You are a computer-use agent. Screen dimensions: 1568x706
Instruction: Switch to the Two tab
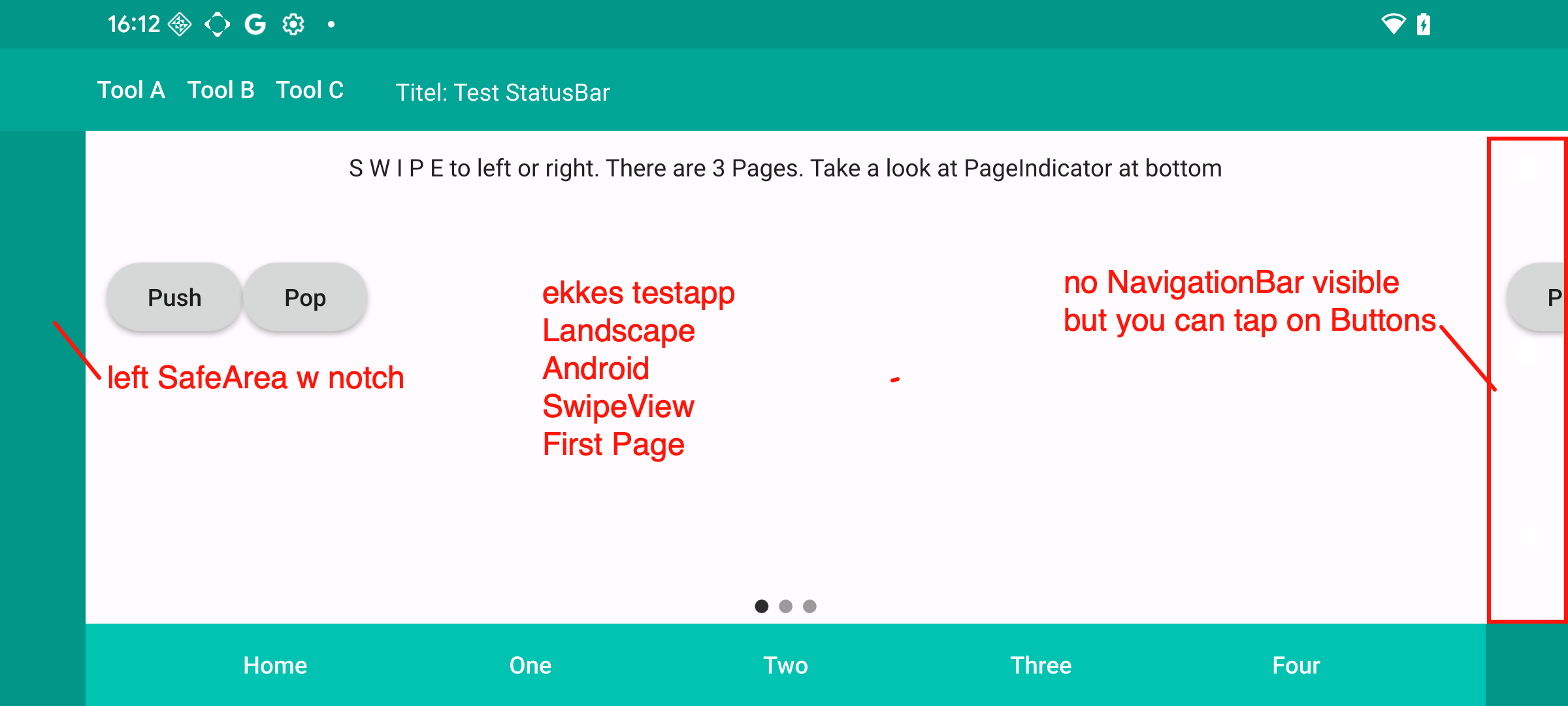[786, 665]
